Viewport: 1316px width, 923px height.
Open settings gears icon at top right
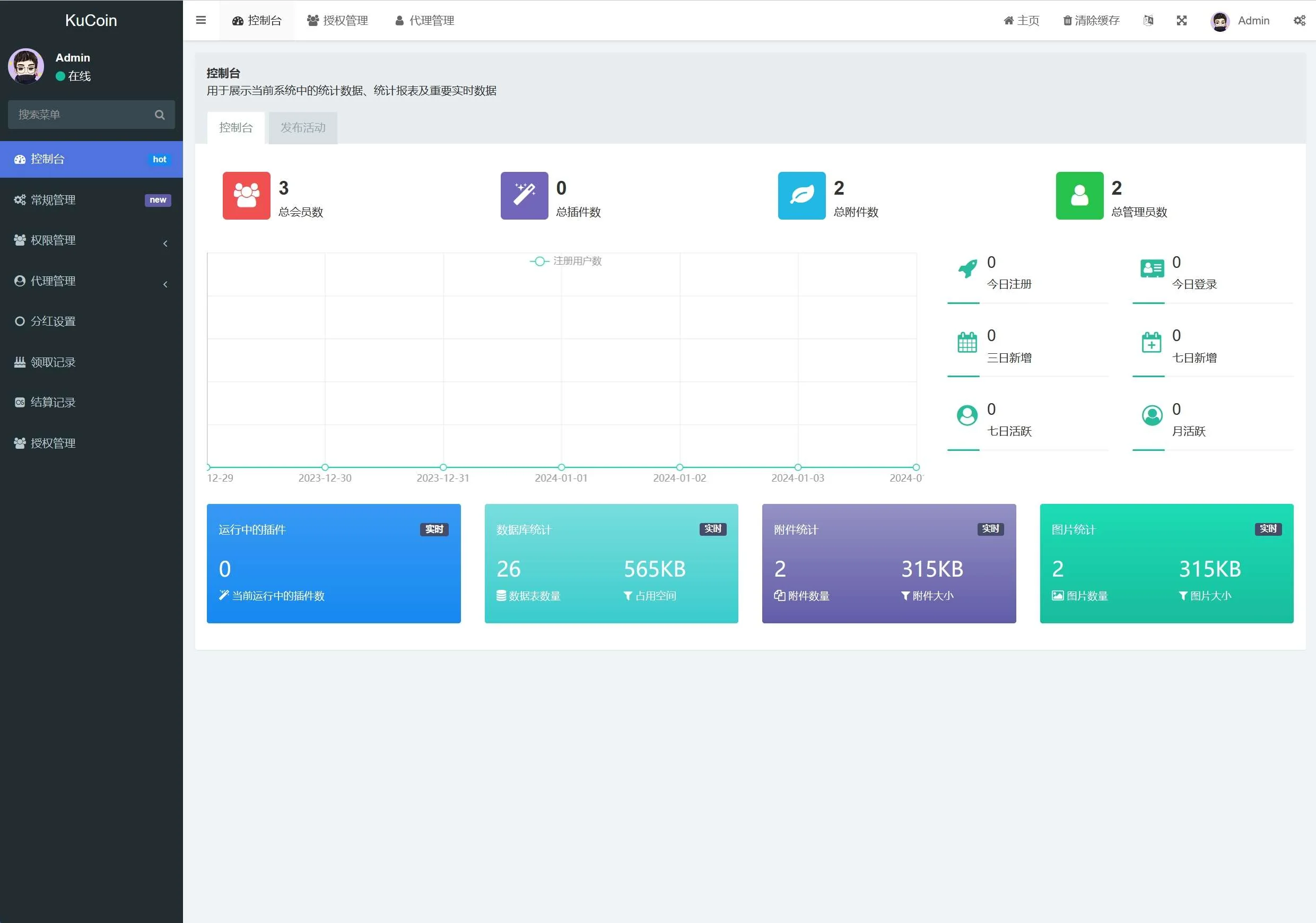[1299, 21]
